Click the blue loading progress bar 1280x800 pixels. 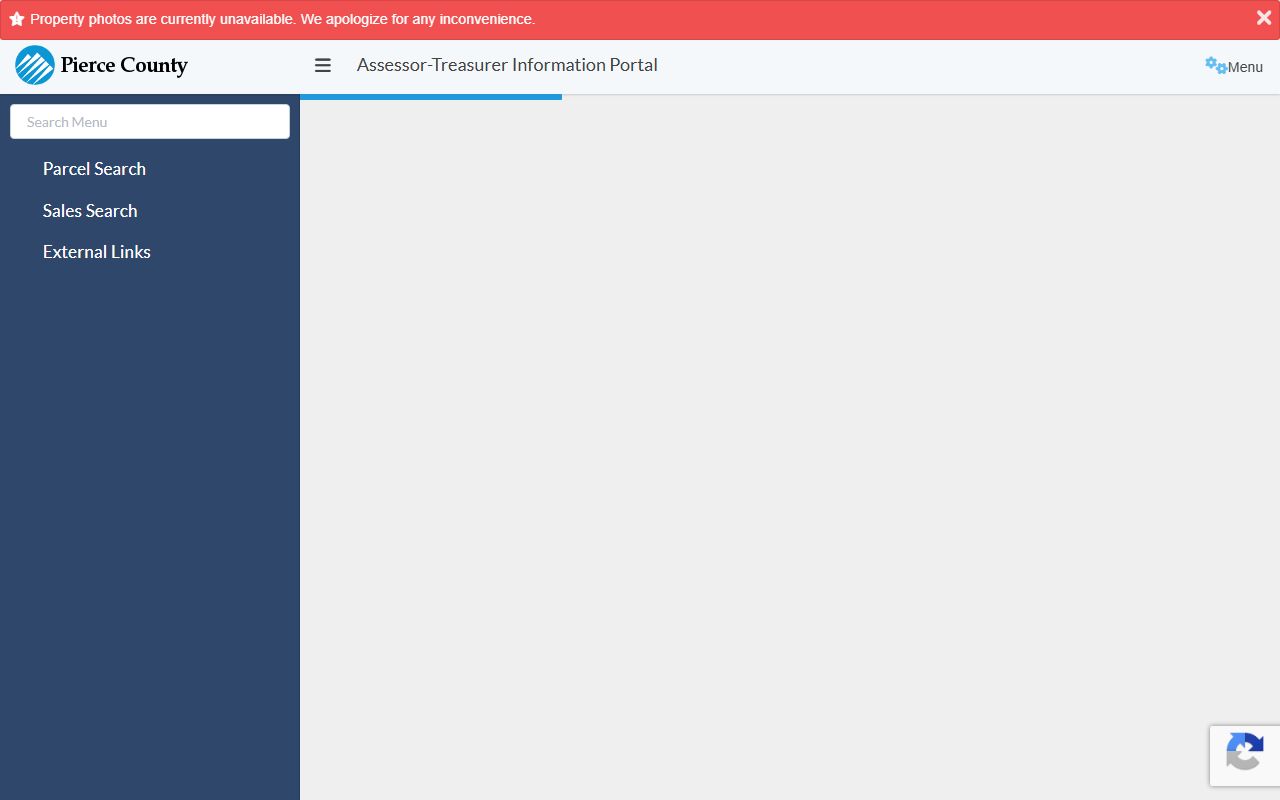430,97
